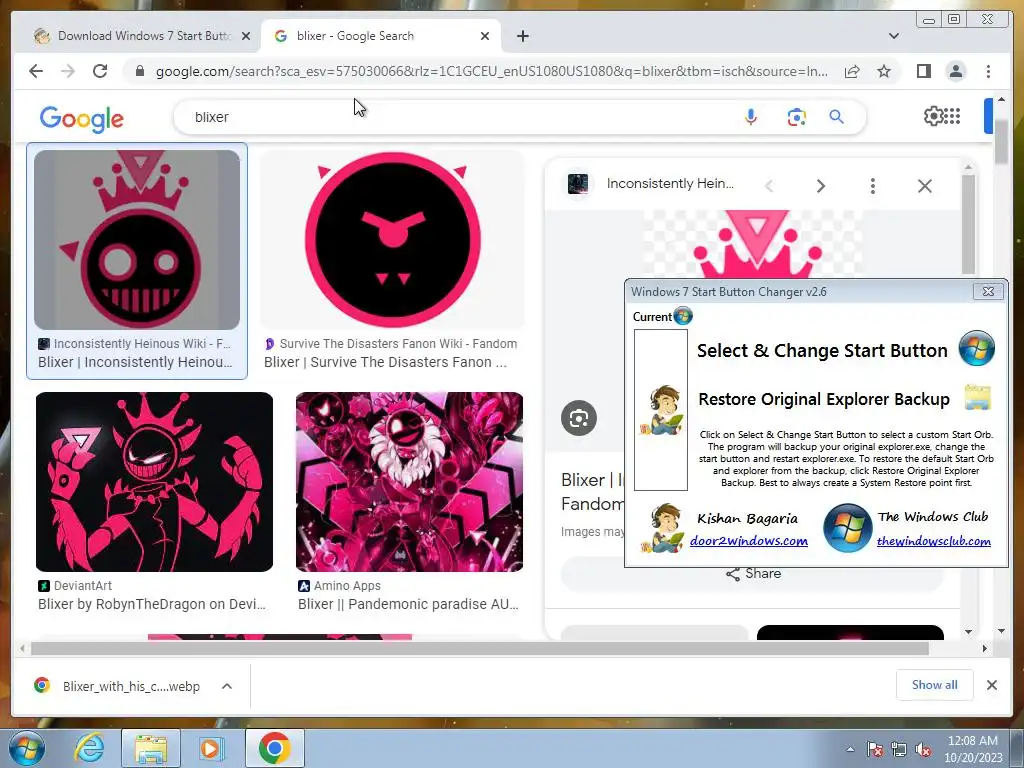
Task: Click the Lens search icon on preview image
Action: point(579,418)
